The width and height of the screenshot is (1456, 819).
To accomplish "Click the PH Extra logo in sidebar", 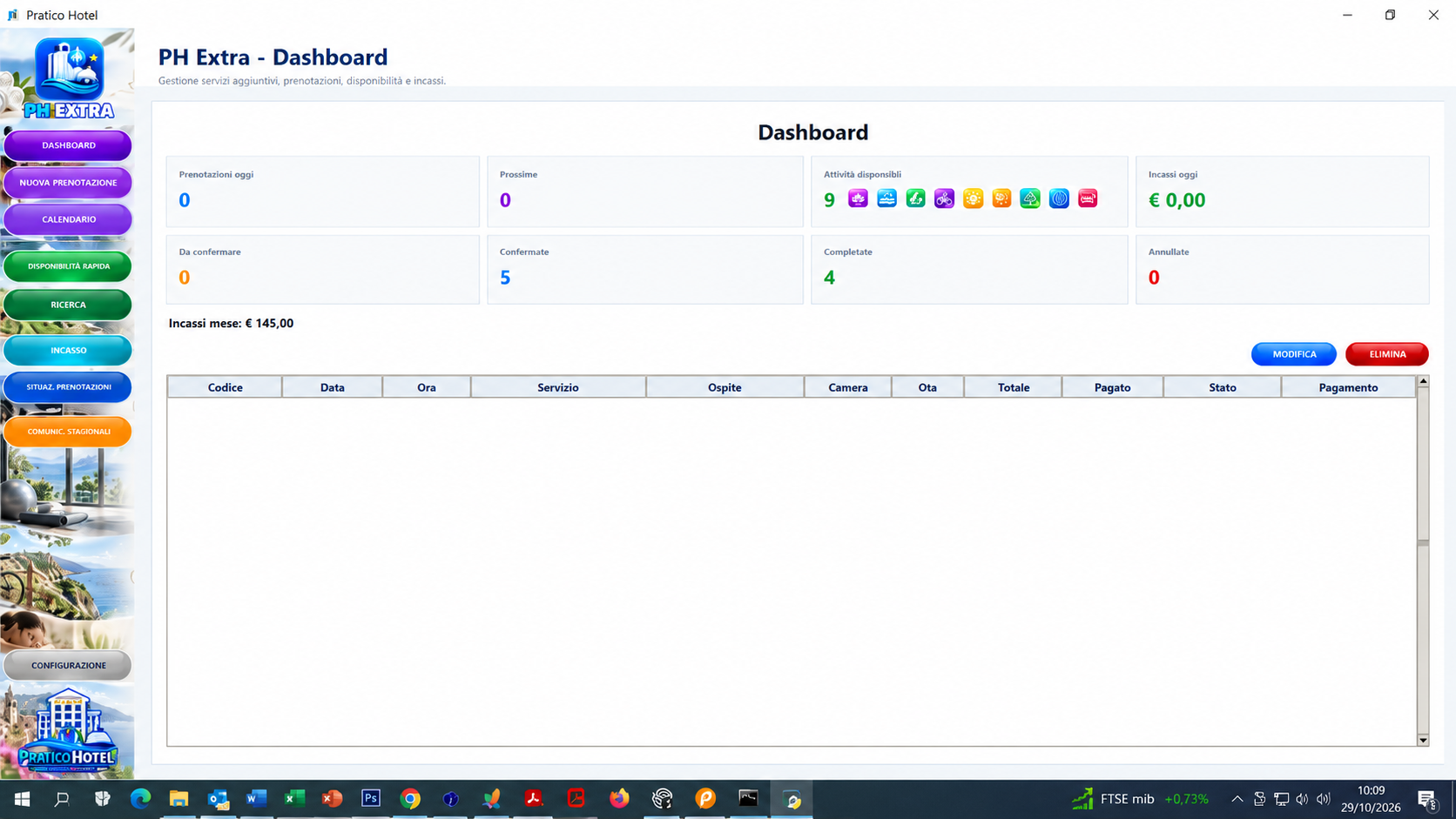I will pyautogui.click(x=69, y=78).
